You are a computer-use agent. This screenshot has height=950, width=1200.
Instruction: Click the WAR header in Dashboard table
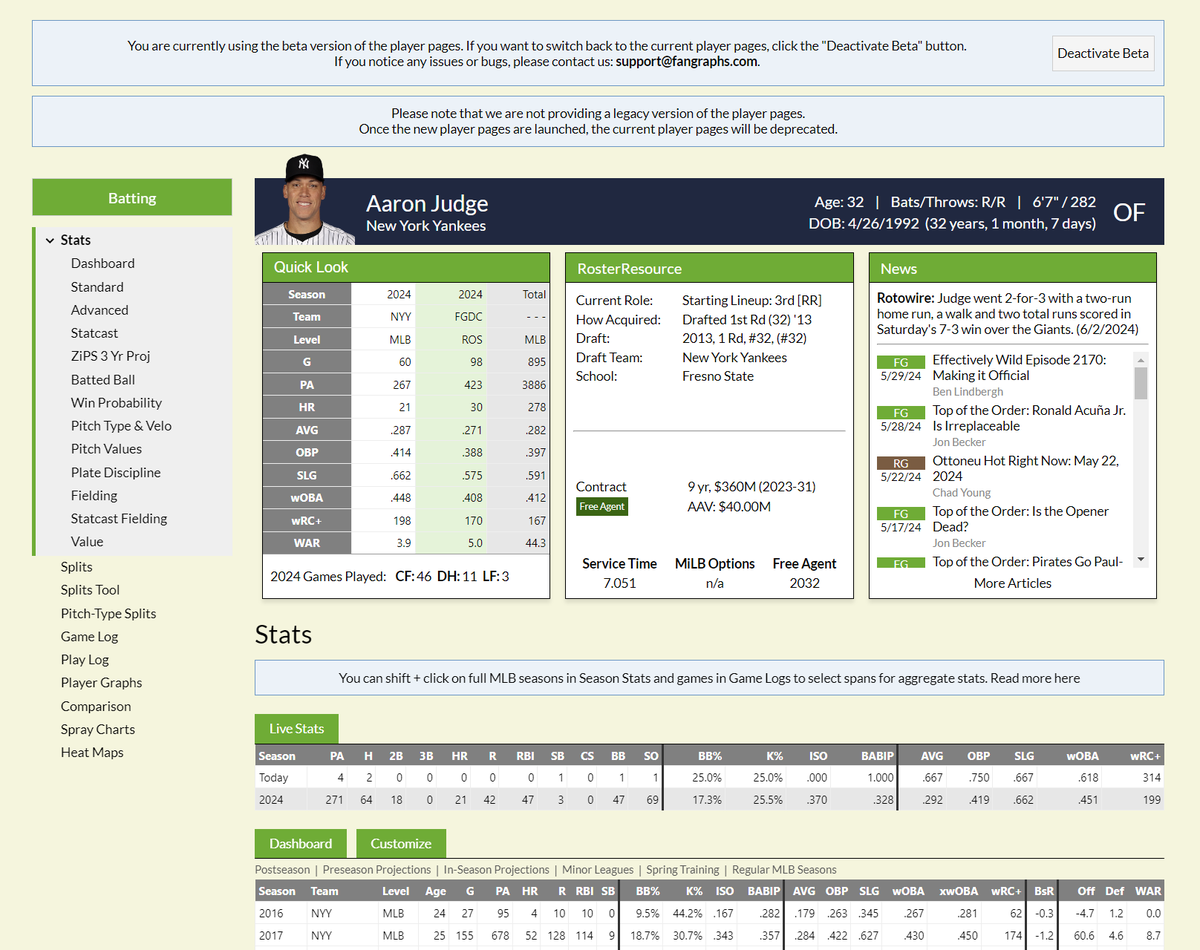[1147, 891]
